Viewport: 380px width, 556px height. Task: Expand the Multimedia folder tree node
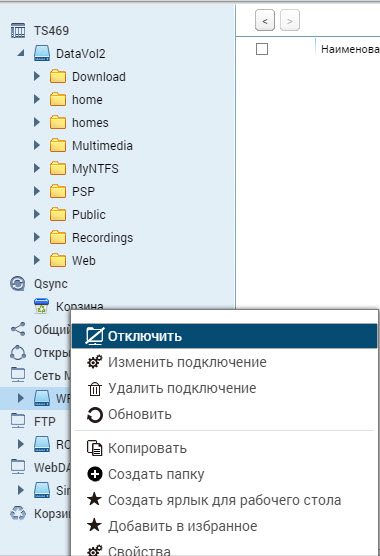(x=37, y=145)
